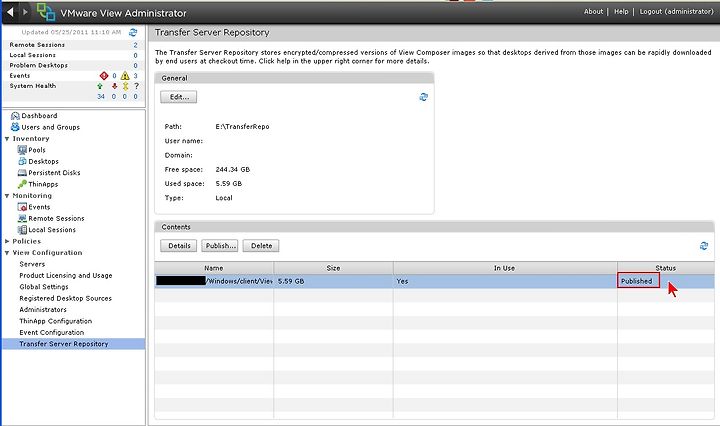The height and width of the screenshot is (426, 720).
Task: Sort by the Status column header
Action: tap(666, 268)
